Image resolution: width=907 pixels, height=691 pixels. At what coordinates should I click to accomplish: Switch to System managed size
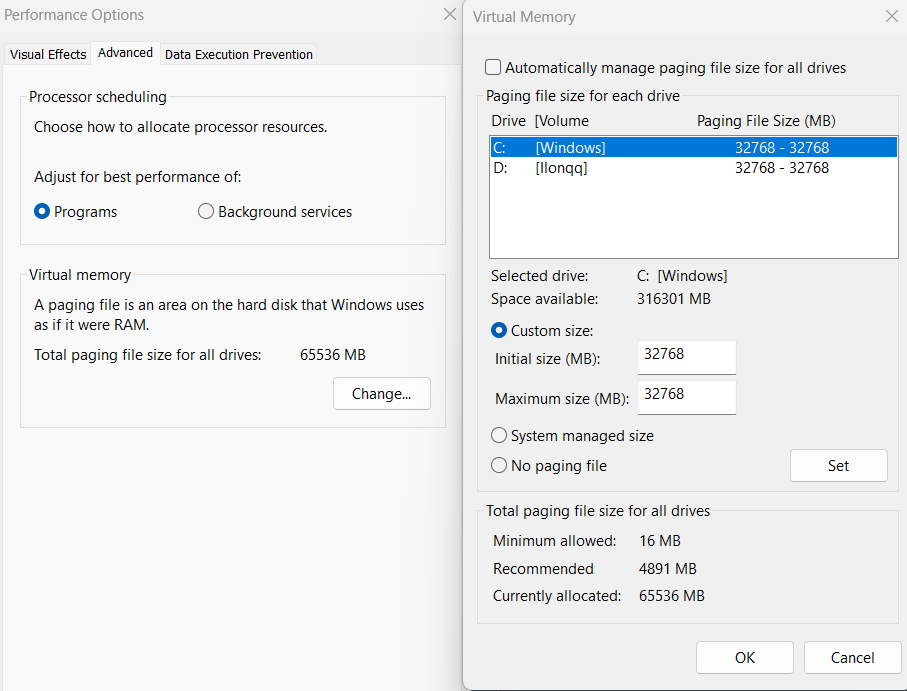click(x=499, y=436)
